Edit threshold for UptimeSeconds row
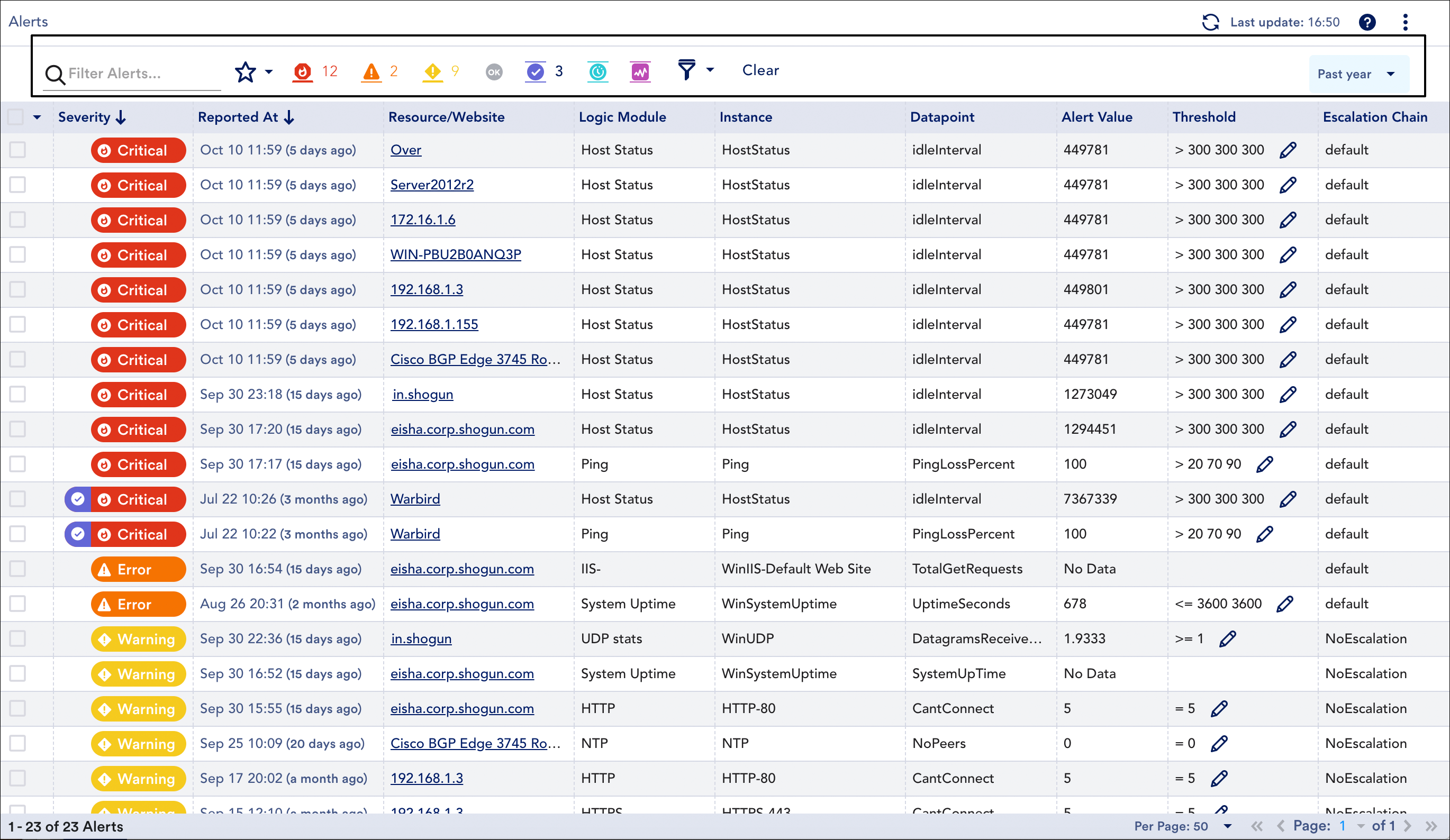The width and height of the screenshot is (1450, 840). pyautogui.click(x=1285, y=604)
